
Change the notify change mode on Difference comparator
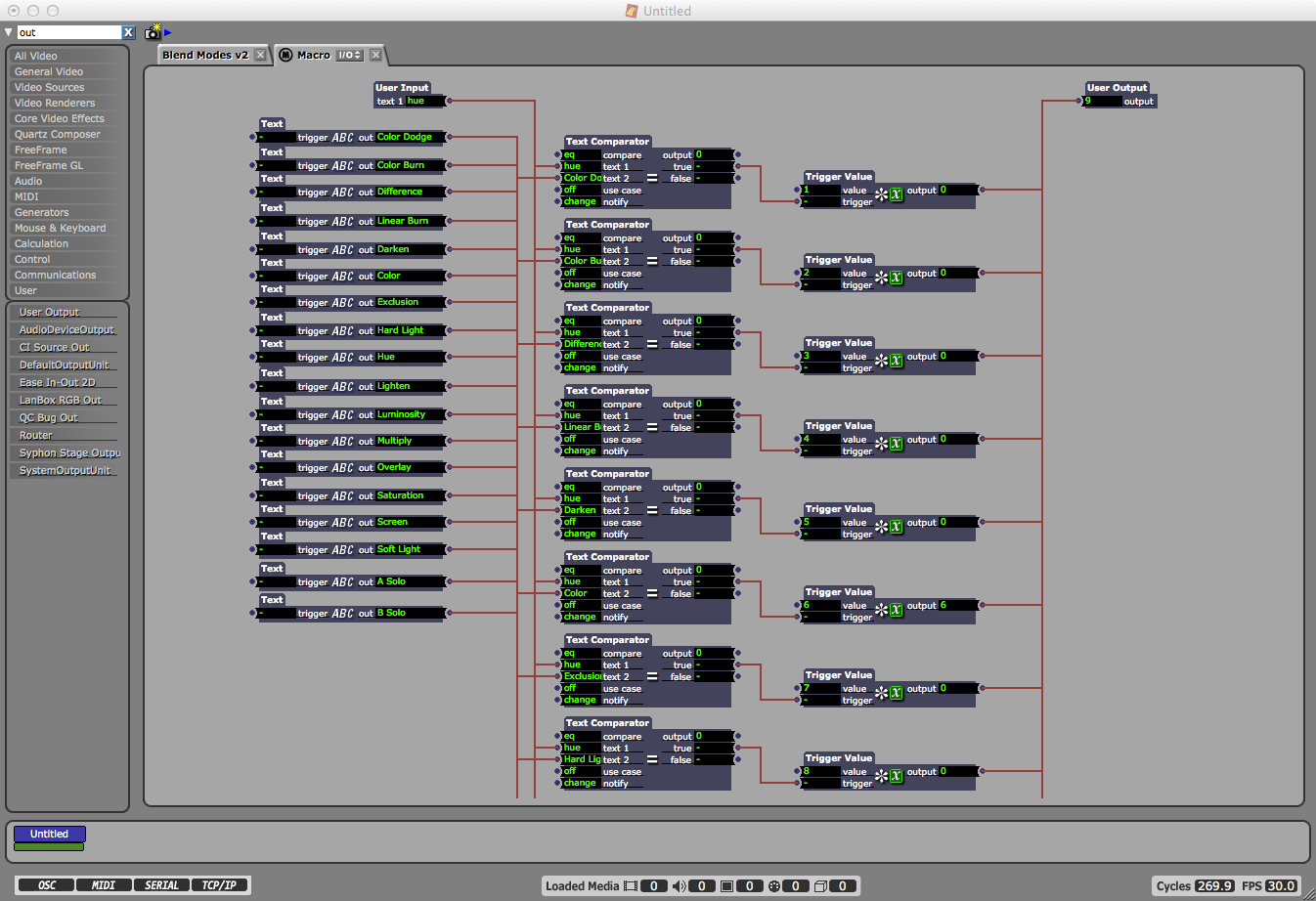pyautogui.click(x=581, y=367)
